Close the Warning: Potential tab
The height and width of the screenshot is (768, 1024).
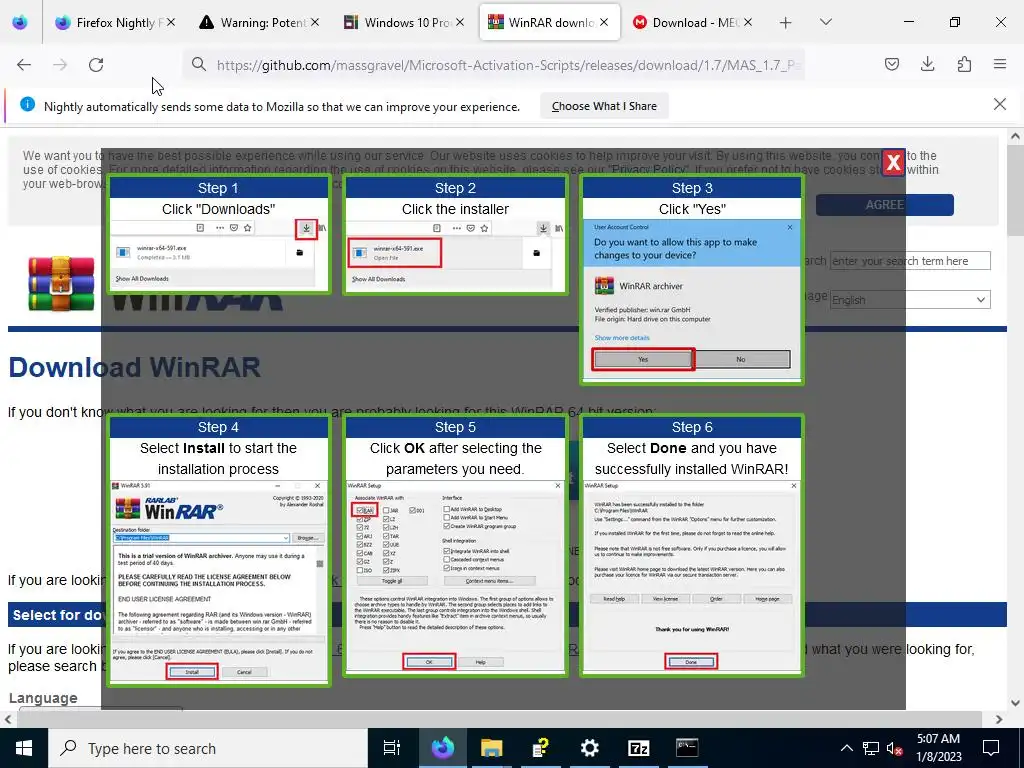[x=315, y=22]
